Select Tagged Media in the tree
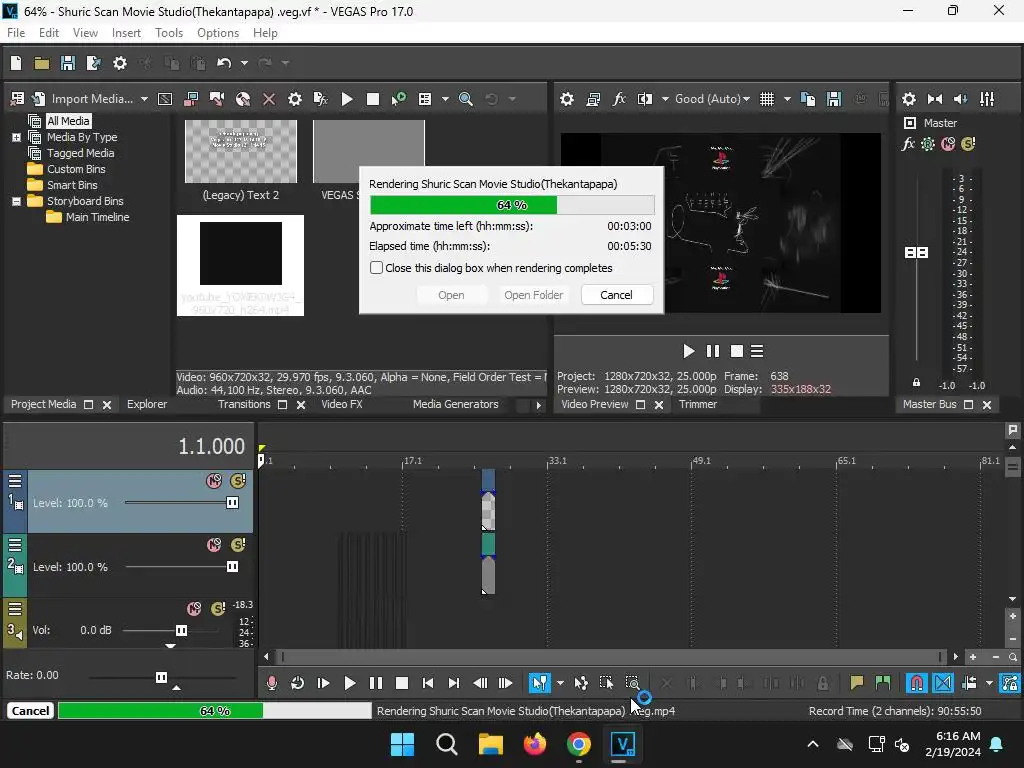1024x768 pixels. [x=80, y=153]
